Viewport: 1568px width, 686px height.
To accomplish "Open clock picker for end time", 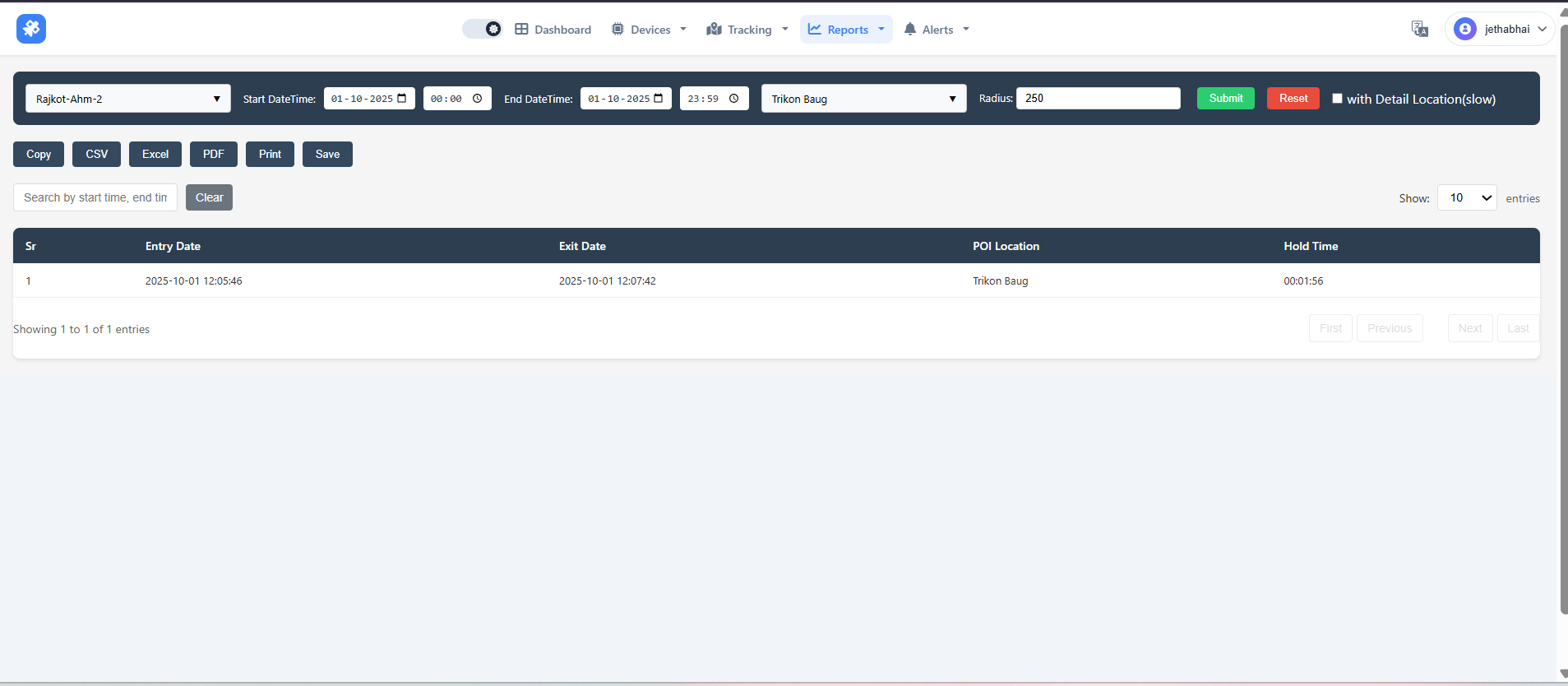I will (x=733, y=99).
